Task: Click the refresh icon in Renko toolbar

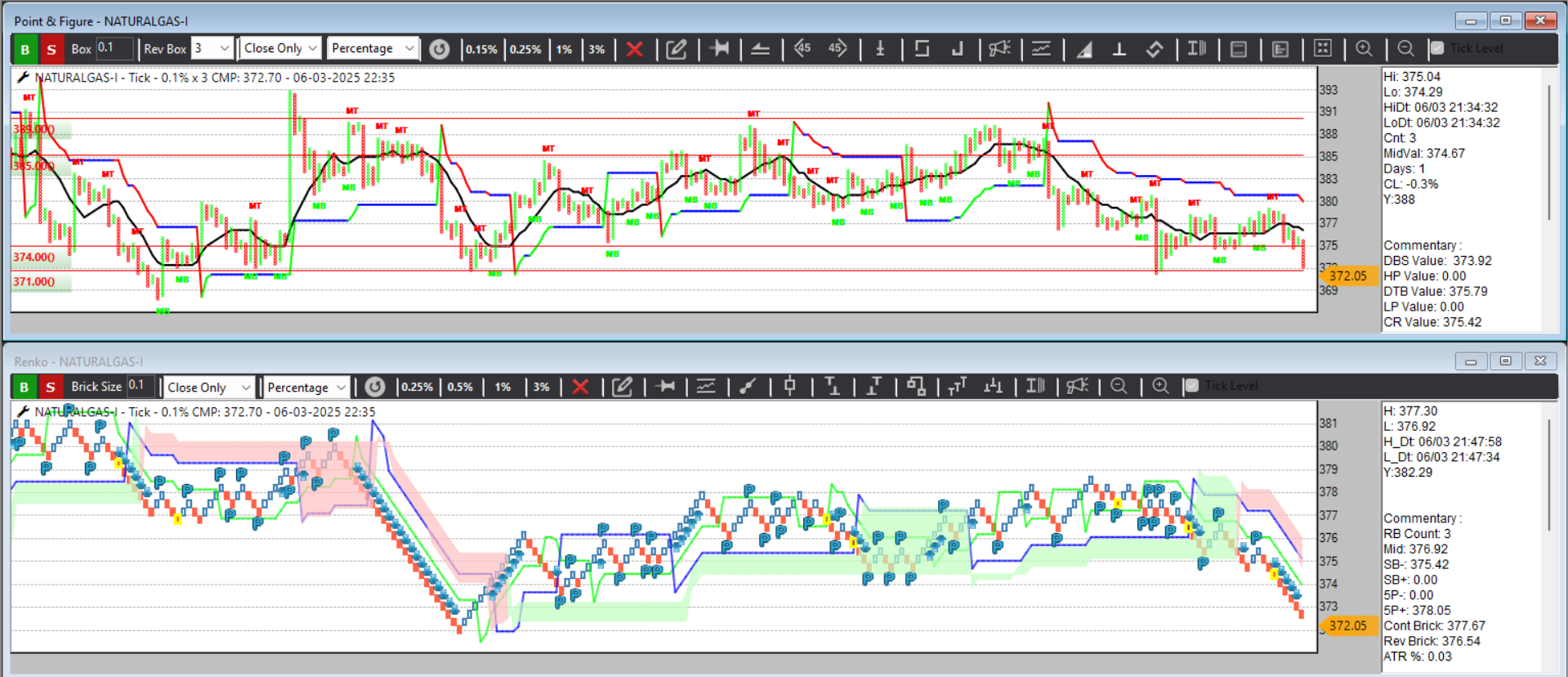Action: 375,387
